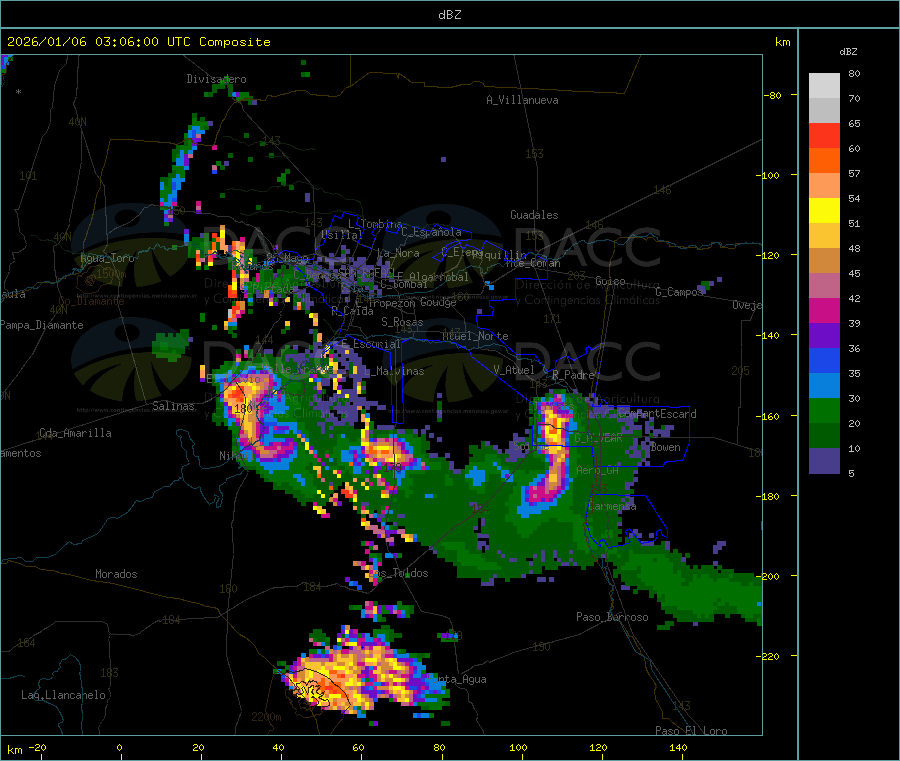Click the Salinas map label
The width and height of the screenshot is (900, 761).
coord(173,406)
